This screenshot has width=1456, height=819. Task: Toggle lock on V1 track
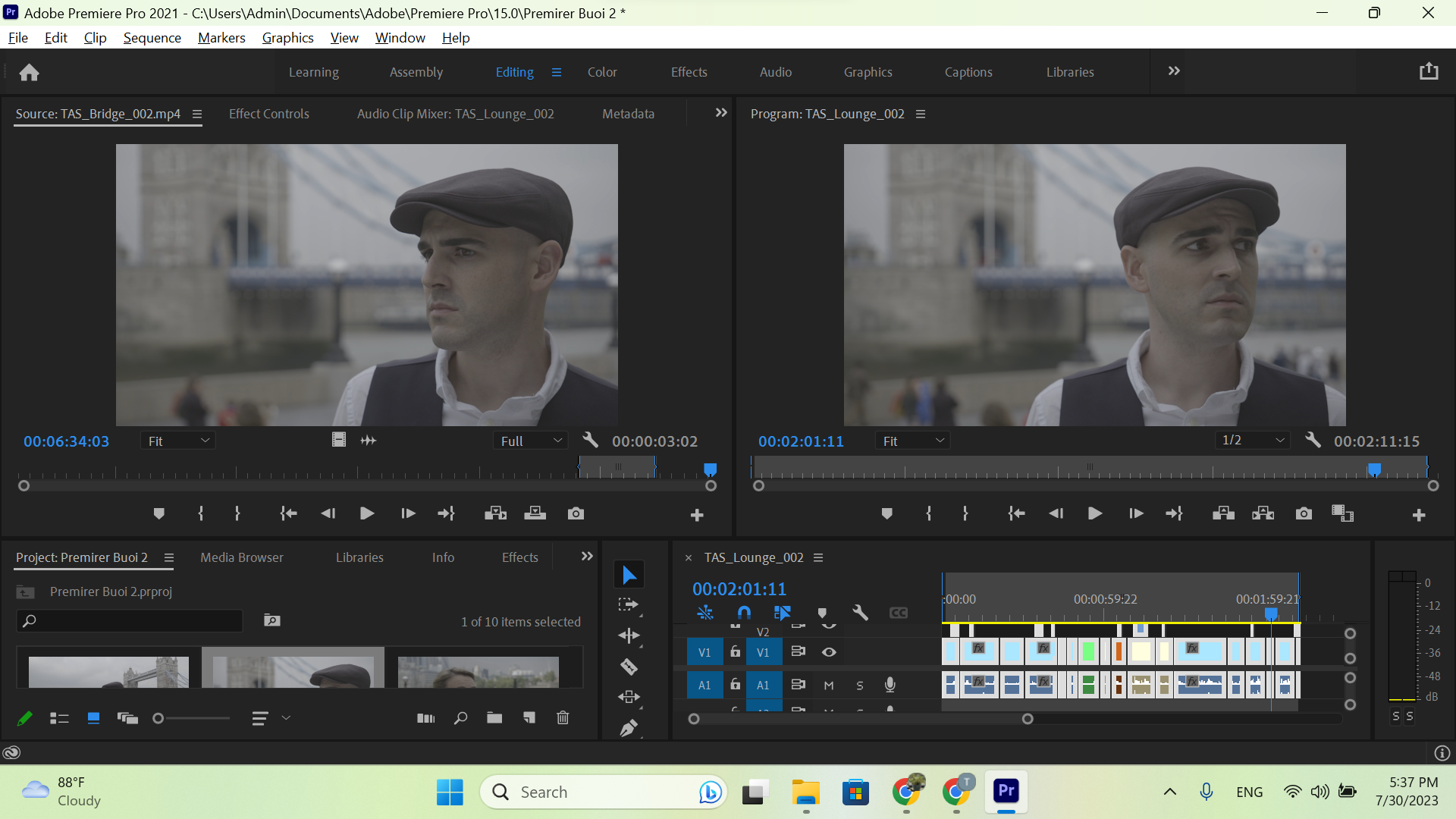coord(735,651)
